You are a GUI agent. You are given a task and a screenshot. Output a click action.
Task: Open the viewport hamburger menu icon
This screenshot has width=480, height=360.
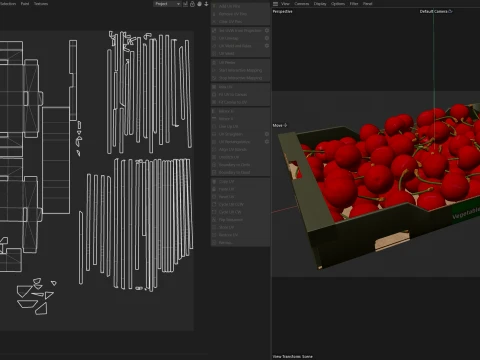point(275,4)
